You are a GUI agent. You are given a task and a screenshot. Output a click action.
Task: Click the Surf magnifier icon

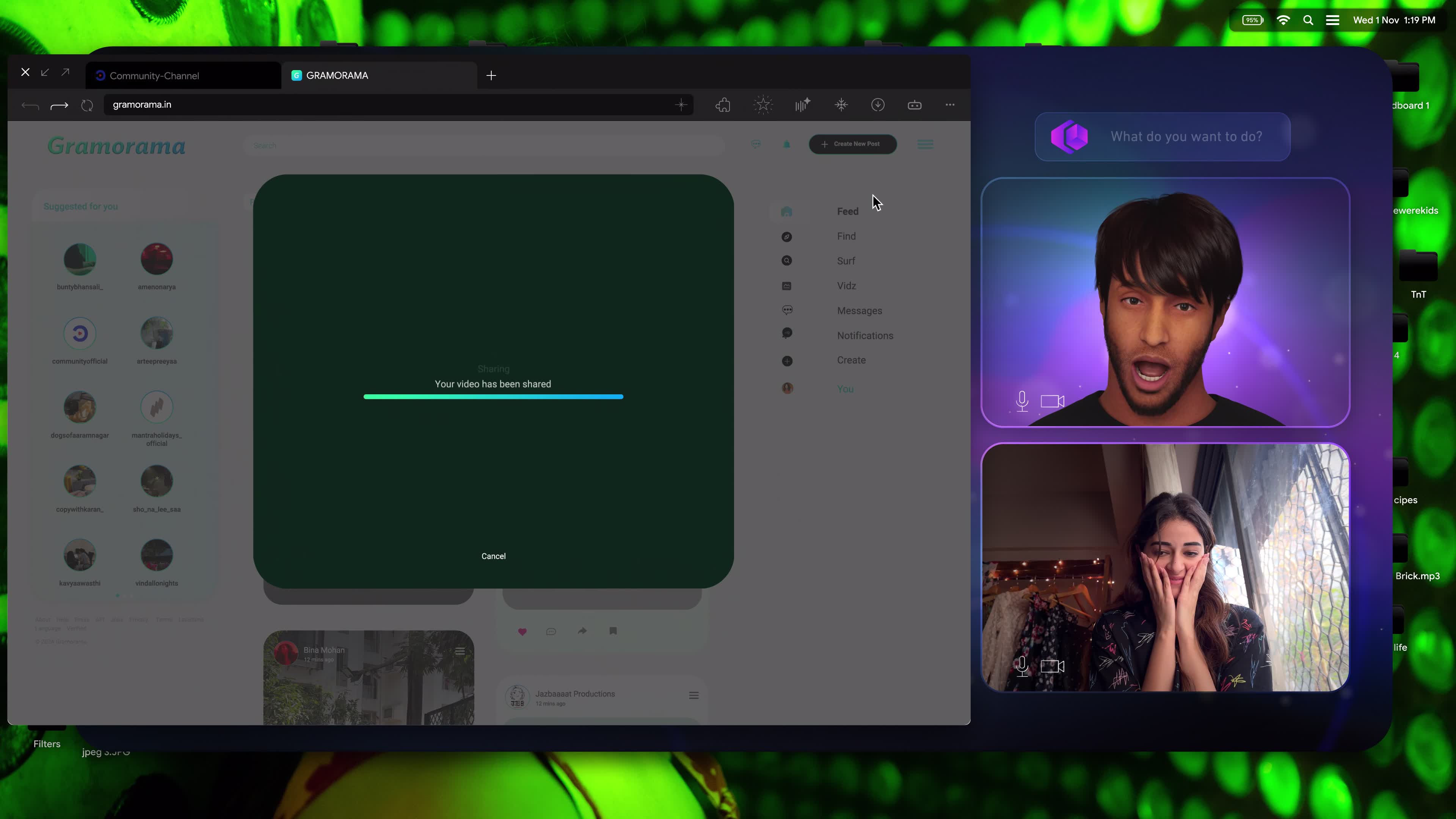click(787, 260)
